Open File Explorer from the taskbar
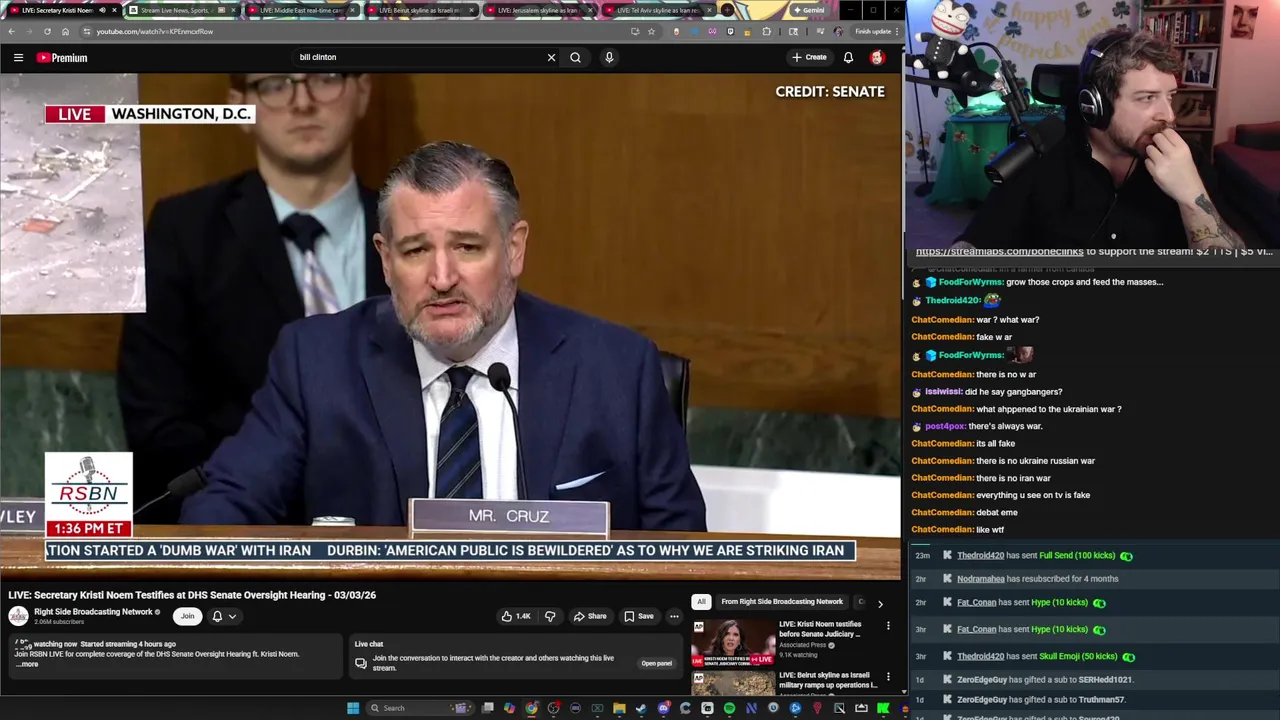The height and width of the screenshot is (720, 1280). tap(619, 708)
